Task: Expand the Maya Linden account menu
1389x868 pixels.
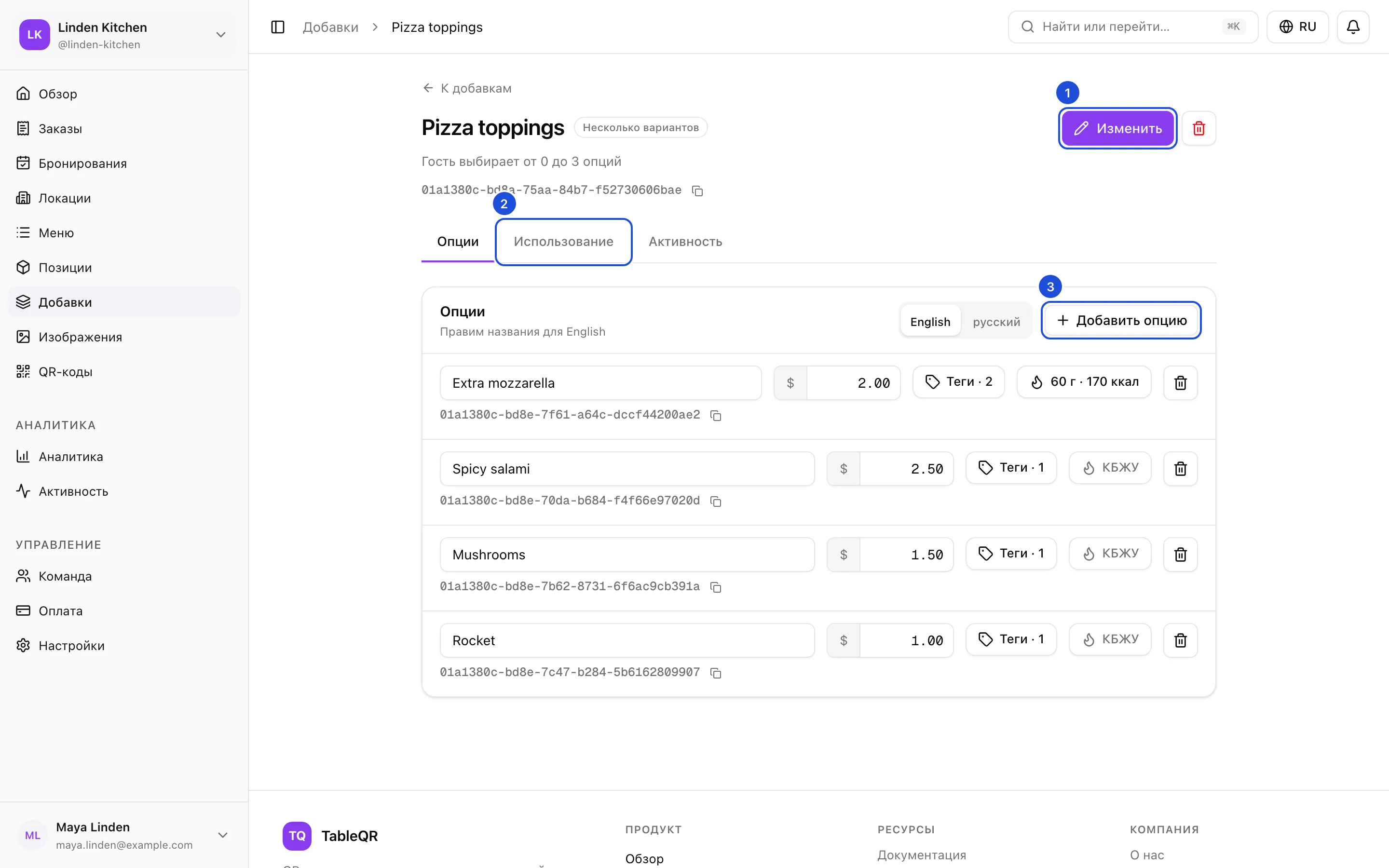Action: [124, 835]
